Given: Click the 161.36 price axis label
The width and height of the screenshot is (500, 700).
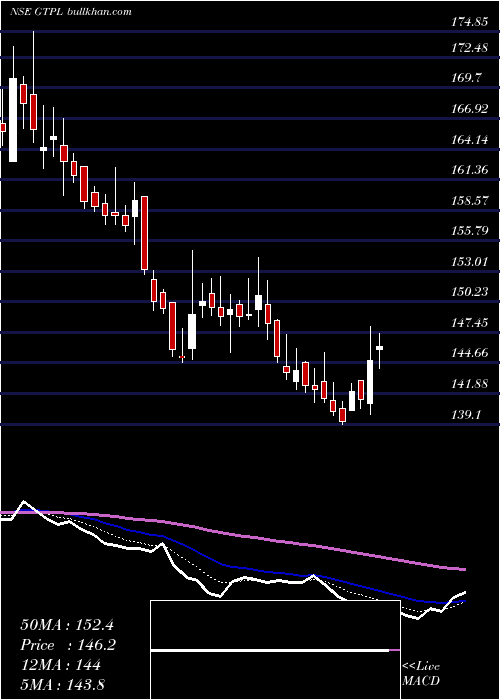Looking at the screenshot, I should 469,170.
